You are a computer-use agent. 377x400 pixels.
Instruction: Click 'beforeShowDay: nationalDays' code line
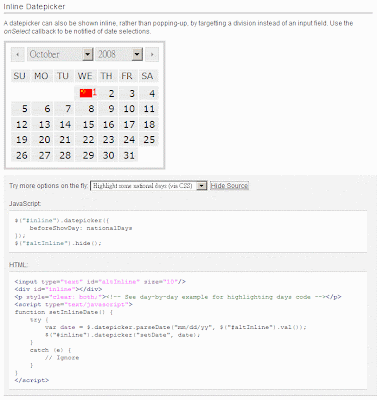coord(81,228)
